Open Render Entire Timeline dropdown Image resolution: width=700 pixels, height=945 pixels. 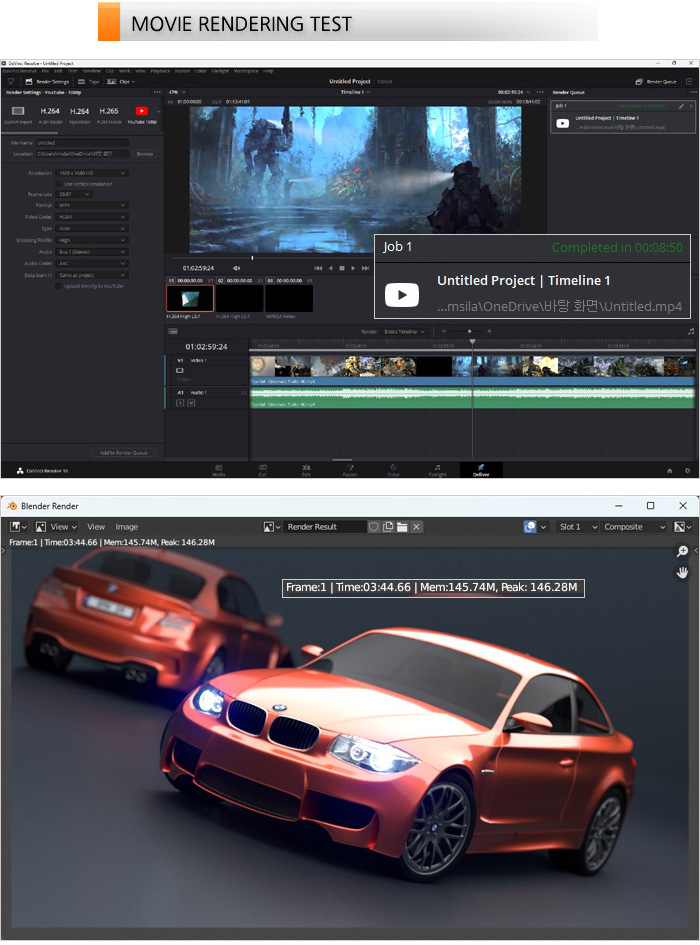[x=405, y=331]
